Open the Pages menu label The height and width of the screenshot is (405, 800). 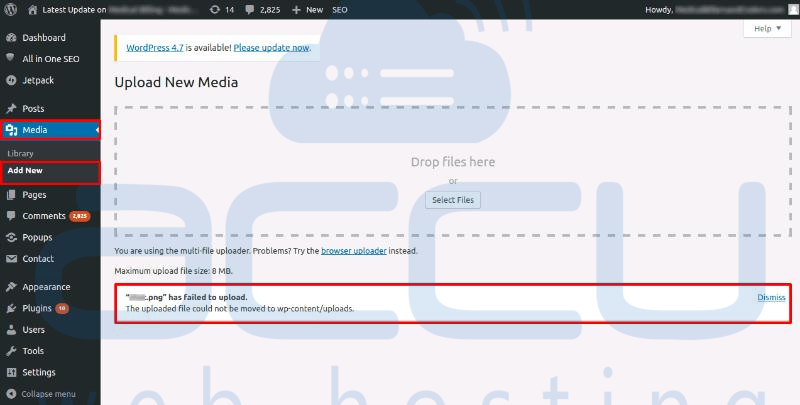pyautogui.click(x=34, y=195)
